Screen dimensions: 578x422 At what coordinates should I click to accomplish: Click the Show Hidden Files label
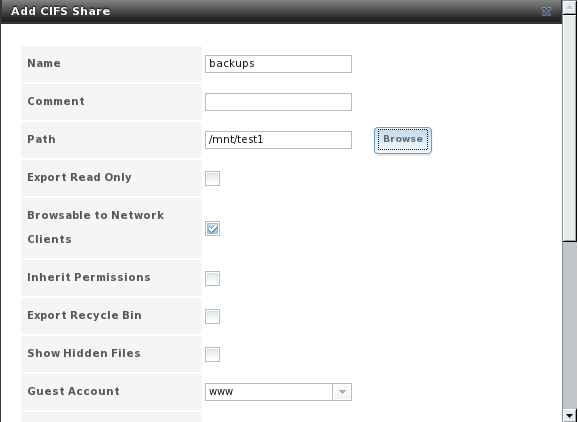tap(84, 353)
